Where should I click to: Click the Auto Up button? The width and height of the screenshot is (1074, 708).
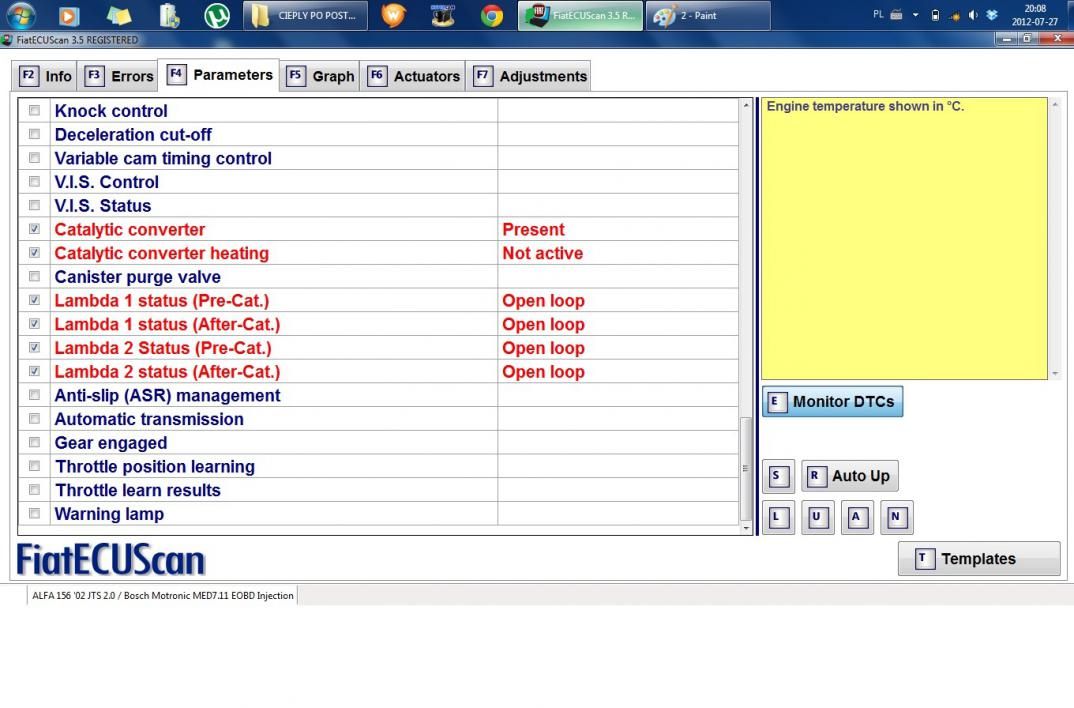click(849, 476)
